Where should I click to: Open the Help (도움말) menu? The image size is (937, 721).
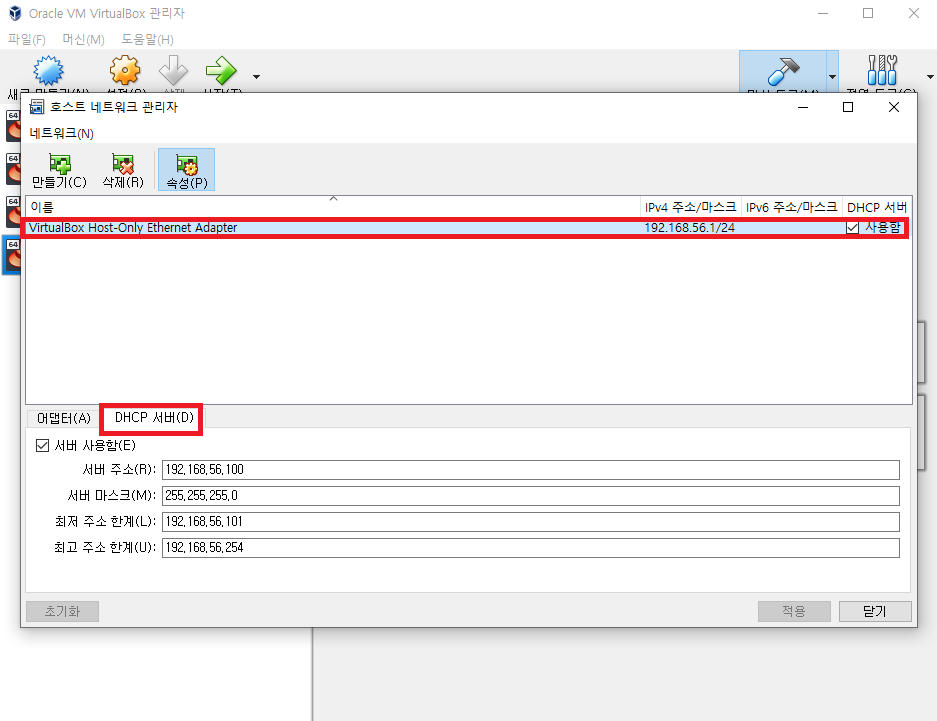tap(148, 39)
